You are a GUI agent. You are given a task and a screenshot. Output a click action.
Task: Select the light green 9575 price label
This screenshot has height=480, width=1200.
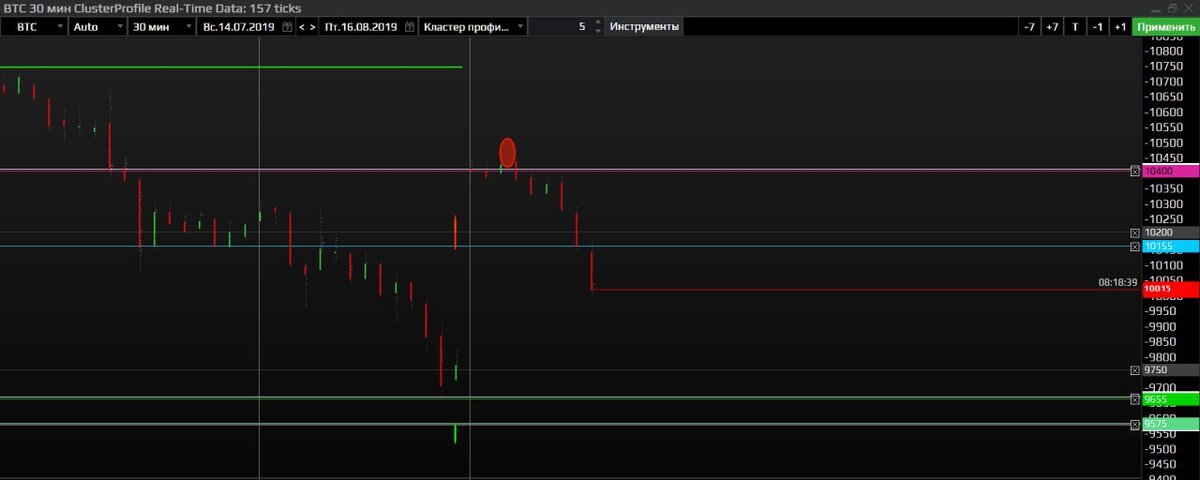click(1170, 424)
